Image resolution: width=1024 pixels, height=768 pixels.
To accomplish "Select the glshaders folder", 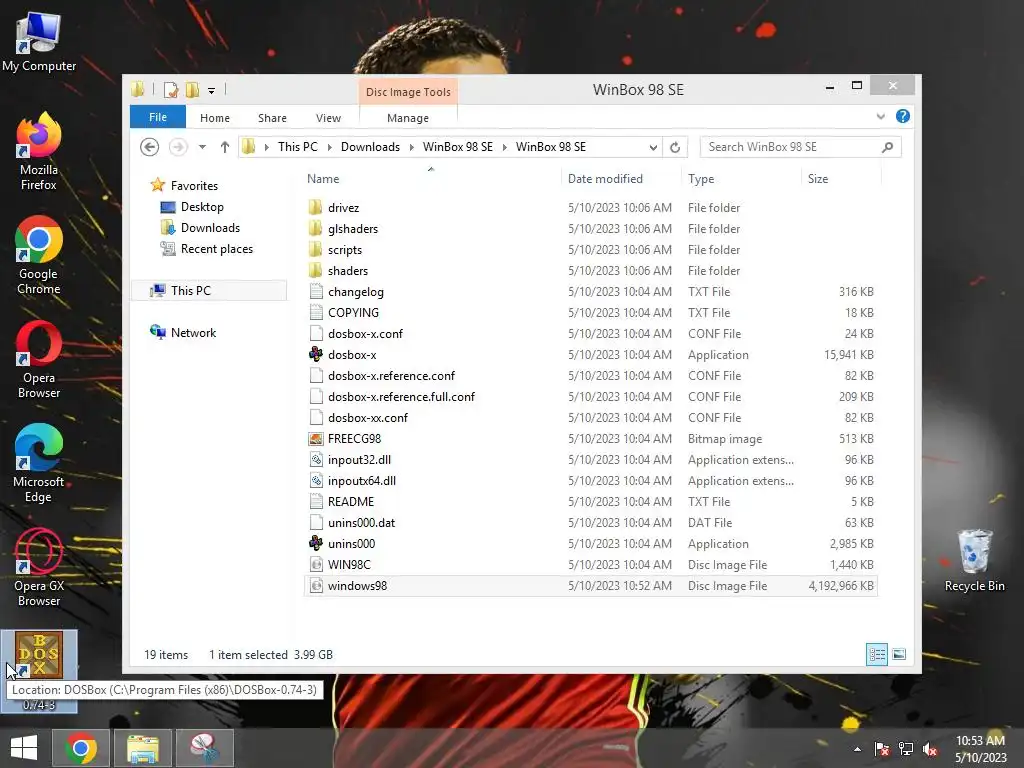I will (591, 229).
